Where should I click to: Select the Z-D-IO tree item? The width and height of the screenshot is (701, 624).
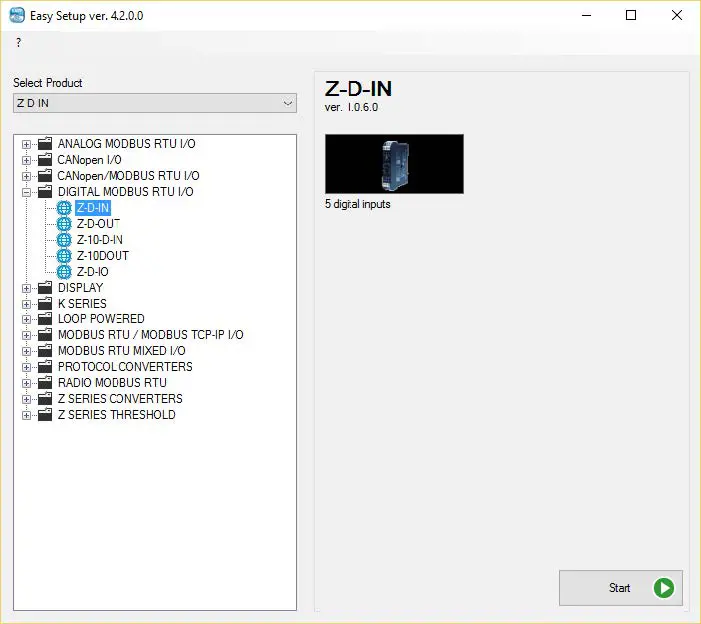coord(92,271)
